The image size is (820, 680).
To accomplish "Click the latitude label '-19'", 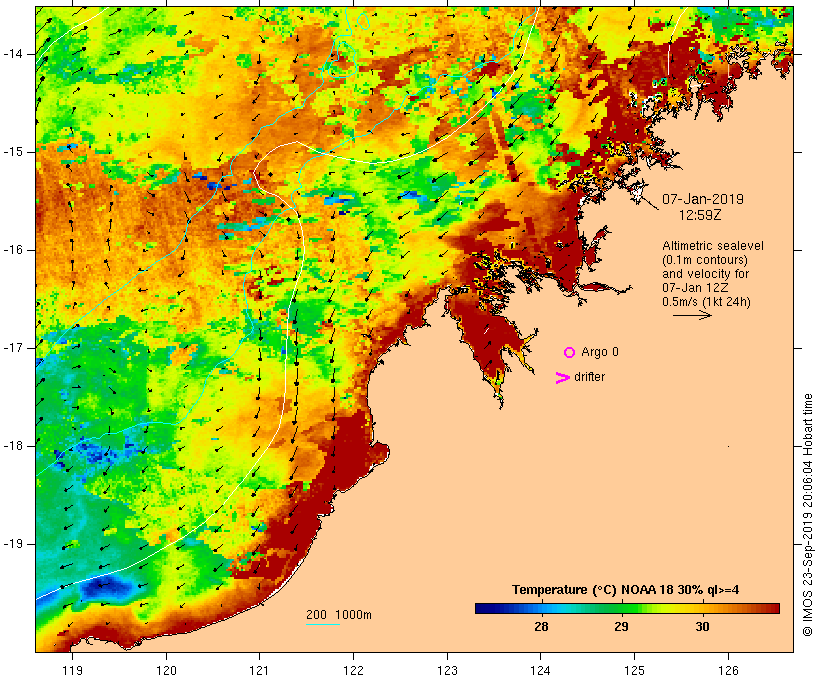I will coord(13,544).
